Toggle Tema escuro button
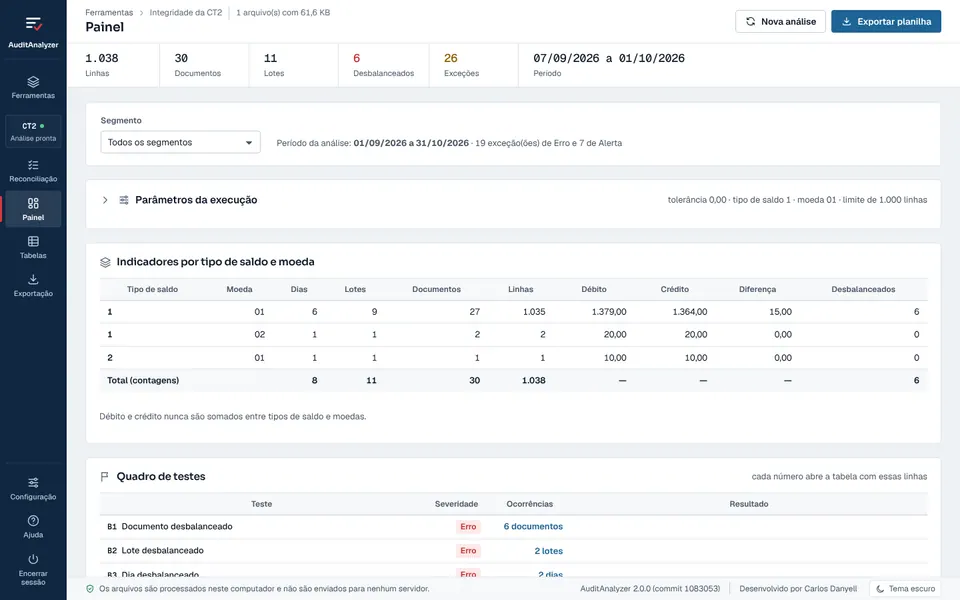The image size is (960, 600). click(905, 588)
